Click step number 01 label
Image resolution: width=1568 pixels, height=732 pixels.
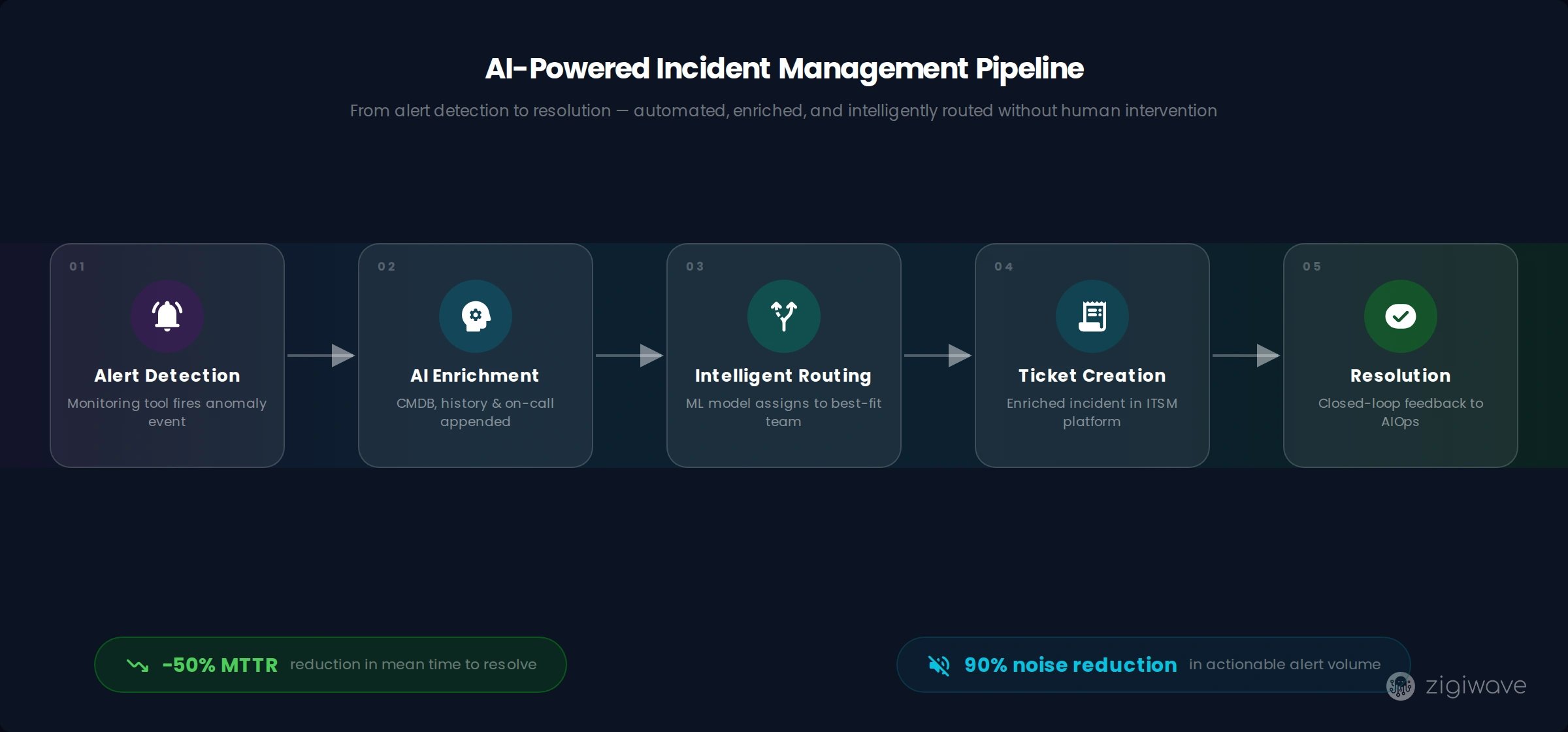(77, 267)
